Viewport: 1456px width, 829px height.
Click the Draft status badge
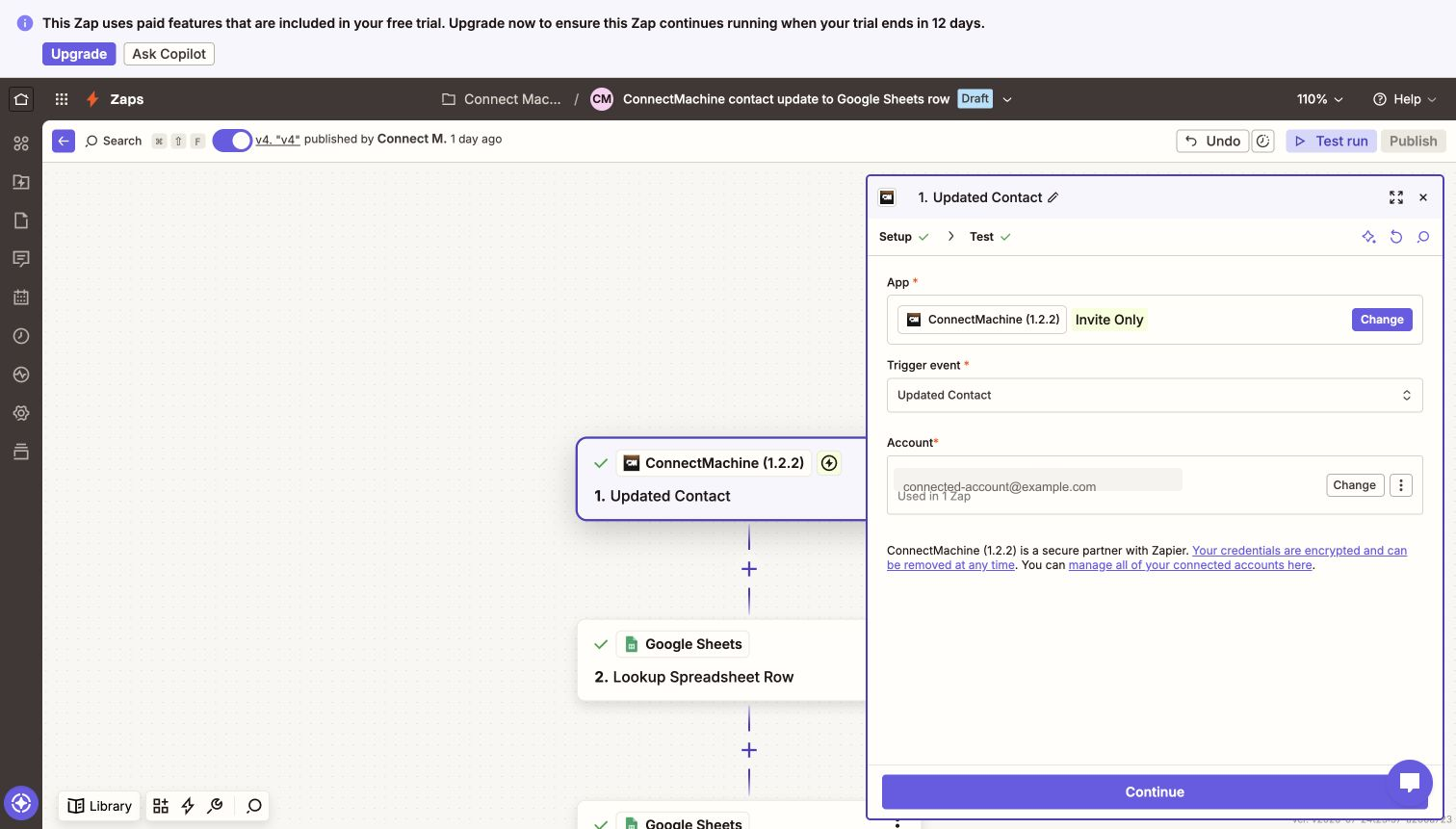(x=975, y=99)
